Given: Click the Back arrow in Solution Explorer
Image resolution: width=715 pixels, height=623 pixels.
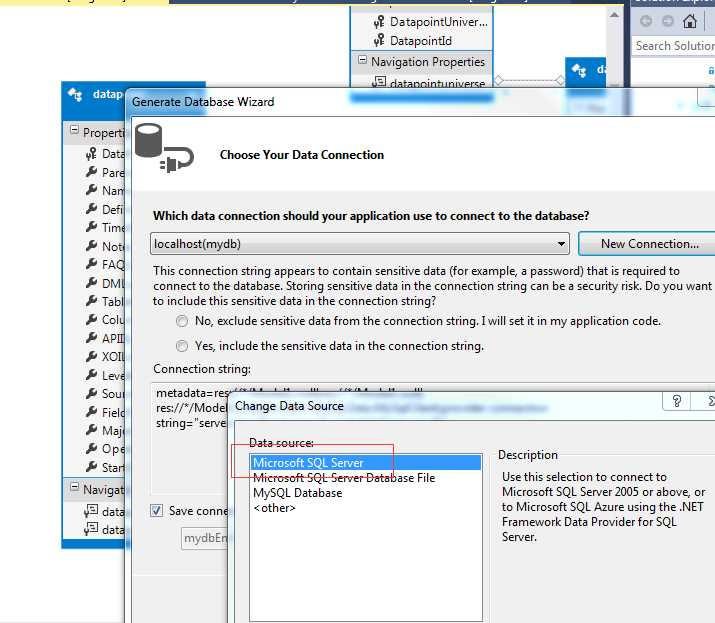Looking at the screenshot, I should pyautogui.click(x=646, y=21).
